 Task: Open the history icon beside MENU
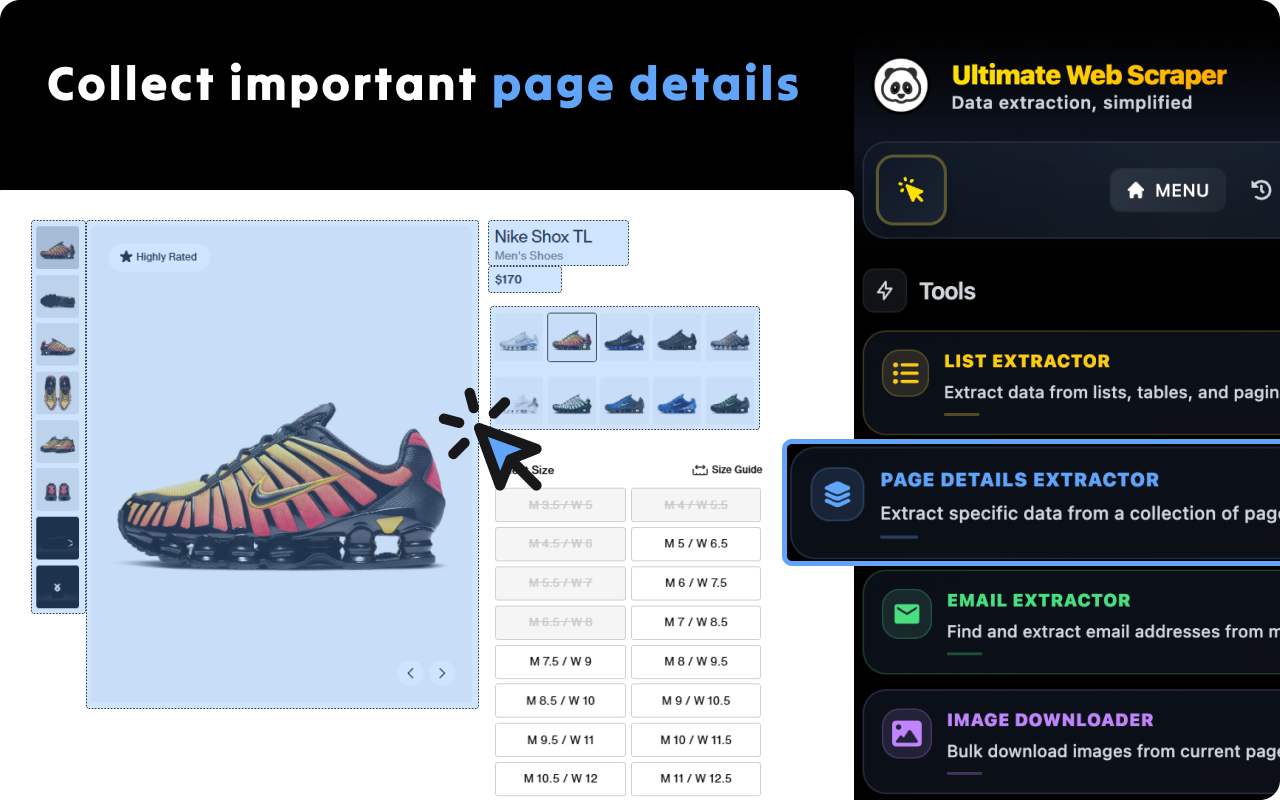pos(1260,190)
